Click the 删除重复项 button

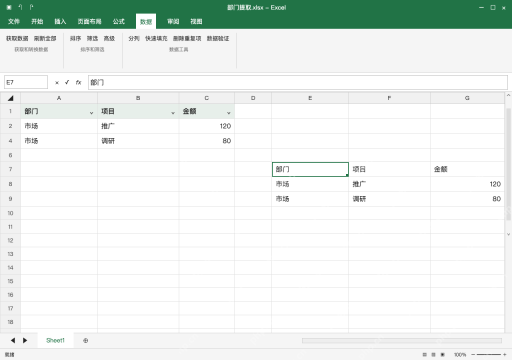[x=187, y=39]
